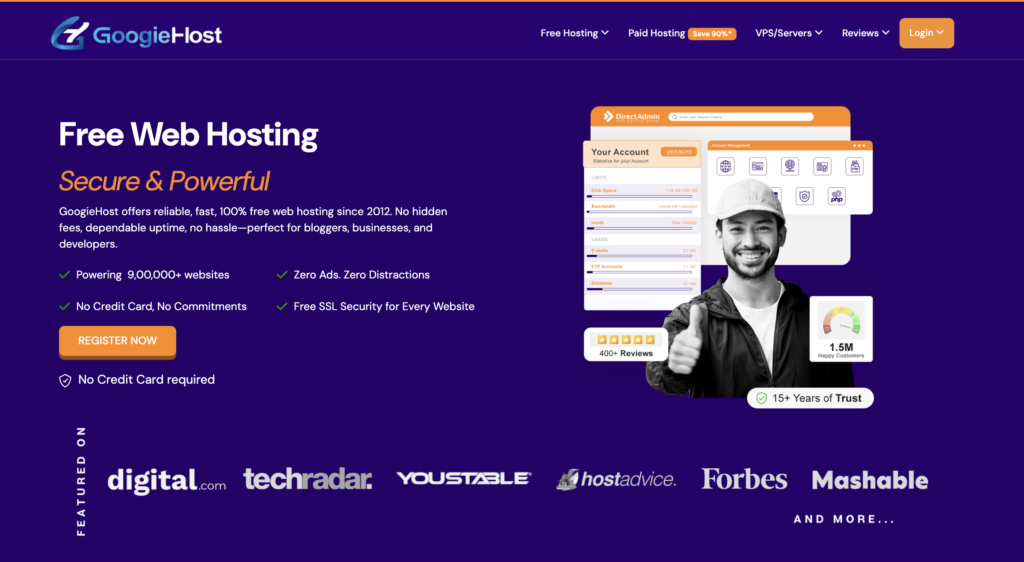
Task: Click the PHP icon in Account Management
Action: tap(837, 196)
